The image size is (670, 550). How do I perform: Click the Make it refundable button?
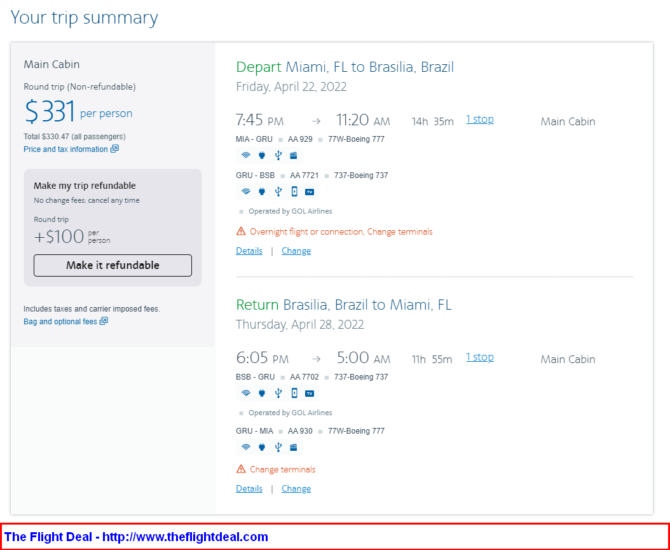coord(113,265)
